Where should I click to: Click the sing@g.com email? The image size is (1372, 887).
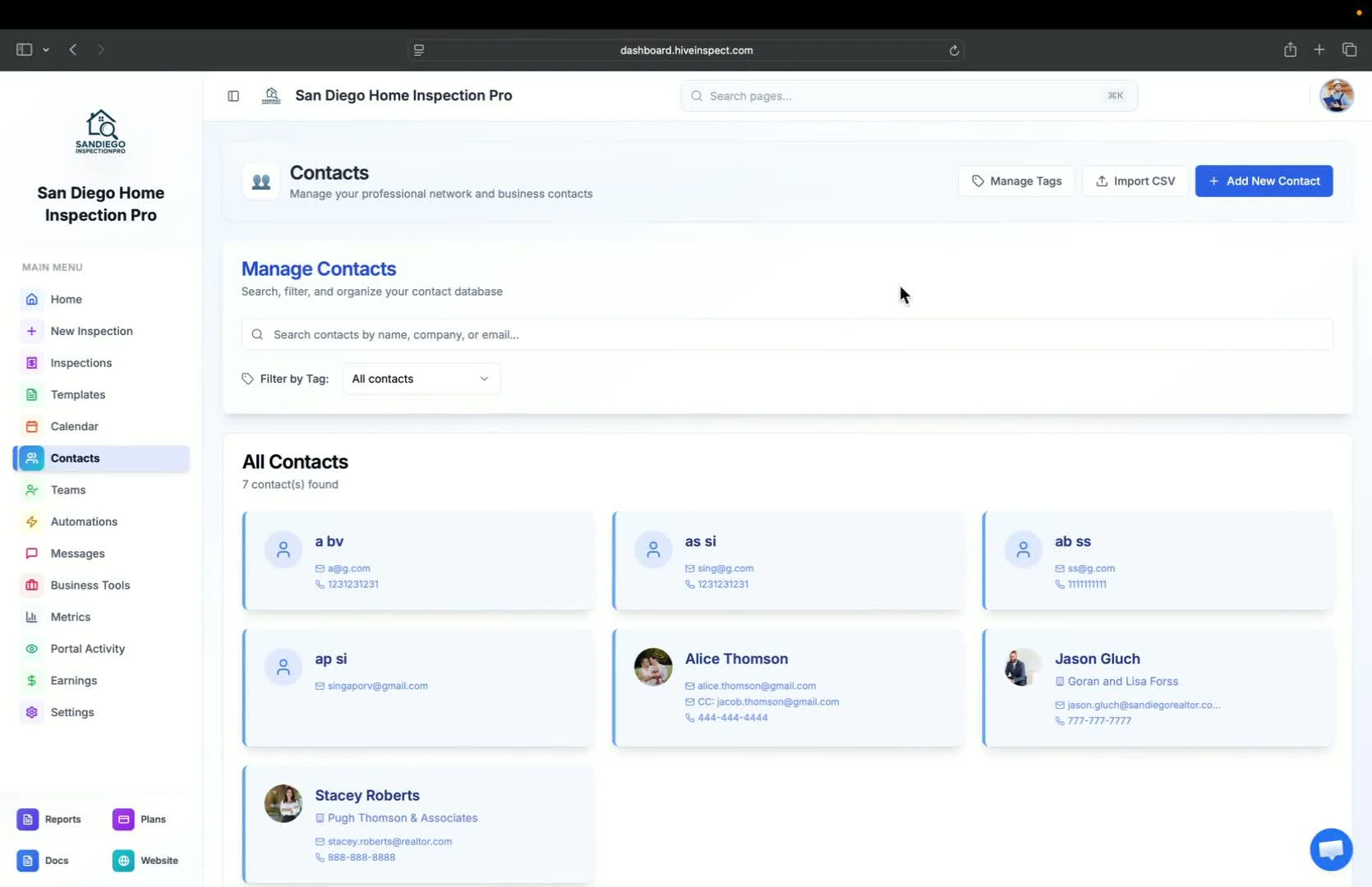click(x=725, y=568)
